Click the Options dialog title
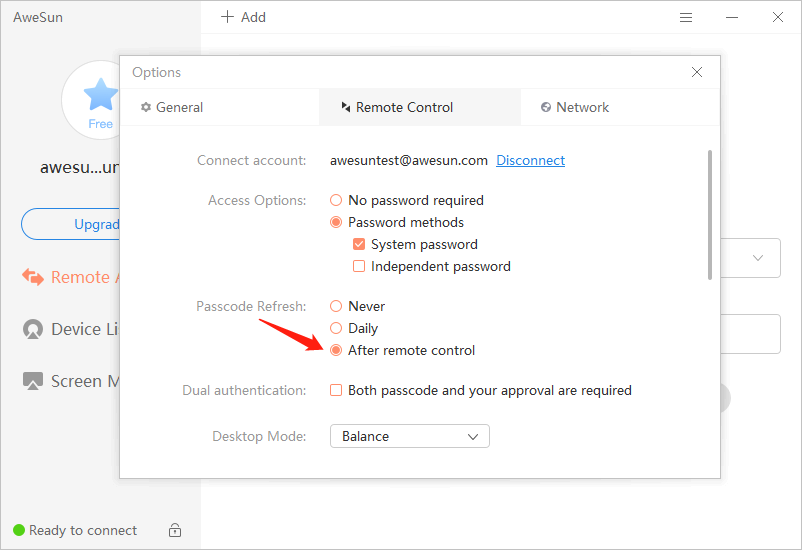This screenshot has width=802, height=550. click(157, 72)
